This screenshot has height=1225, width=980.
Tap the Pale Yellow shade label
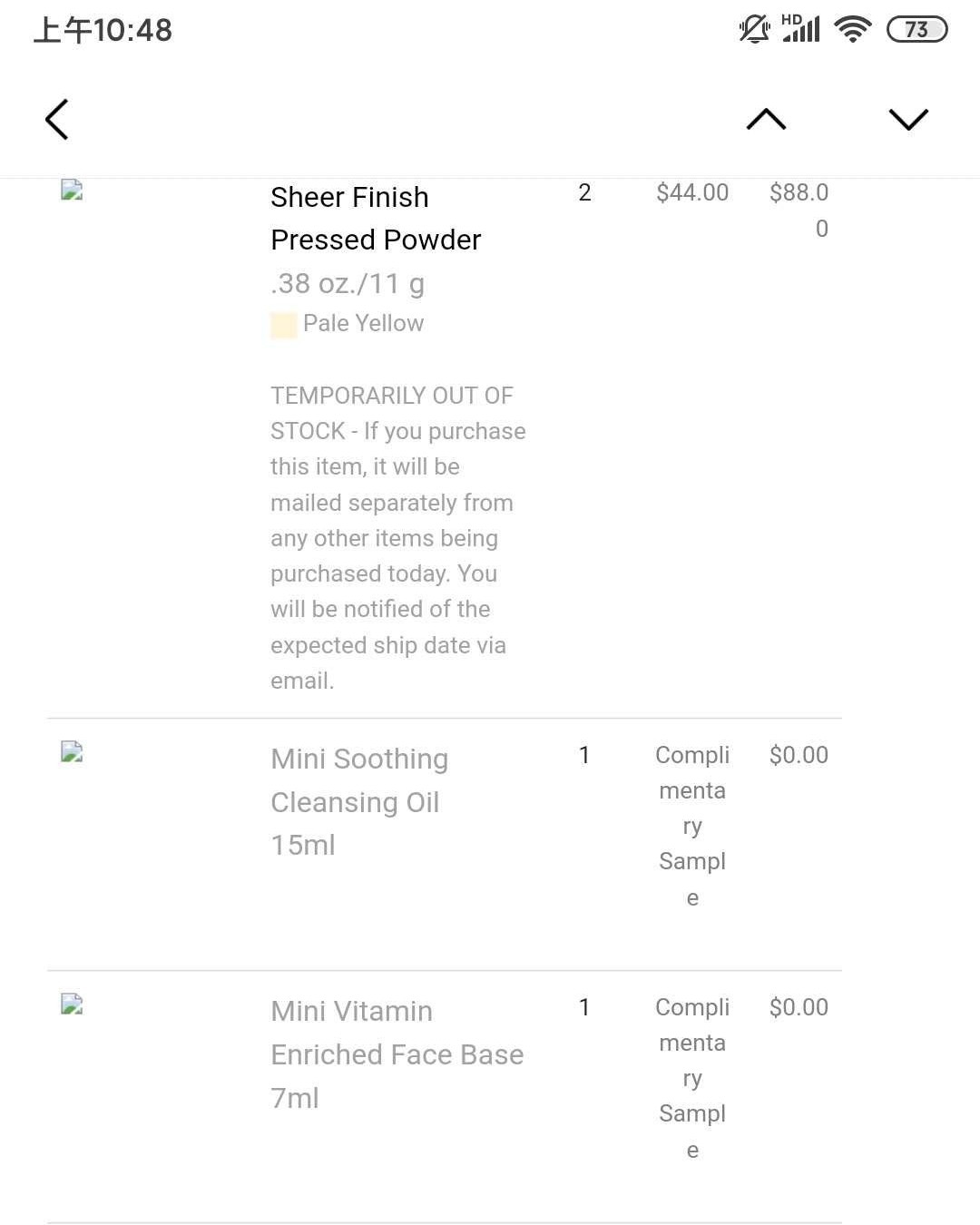(x=363, y=323)
